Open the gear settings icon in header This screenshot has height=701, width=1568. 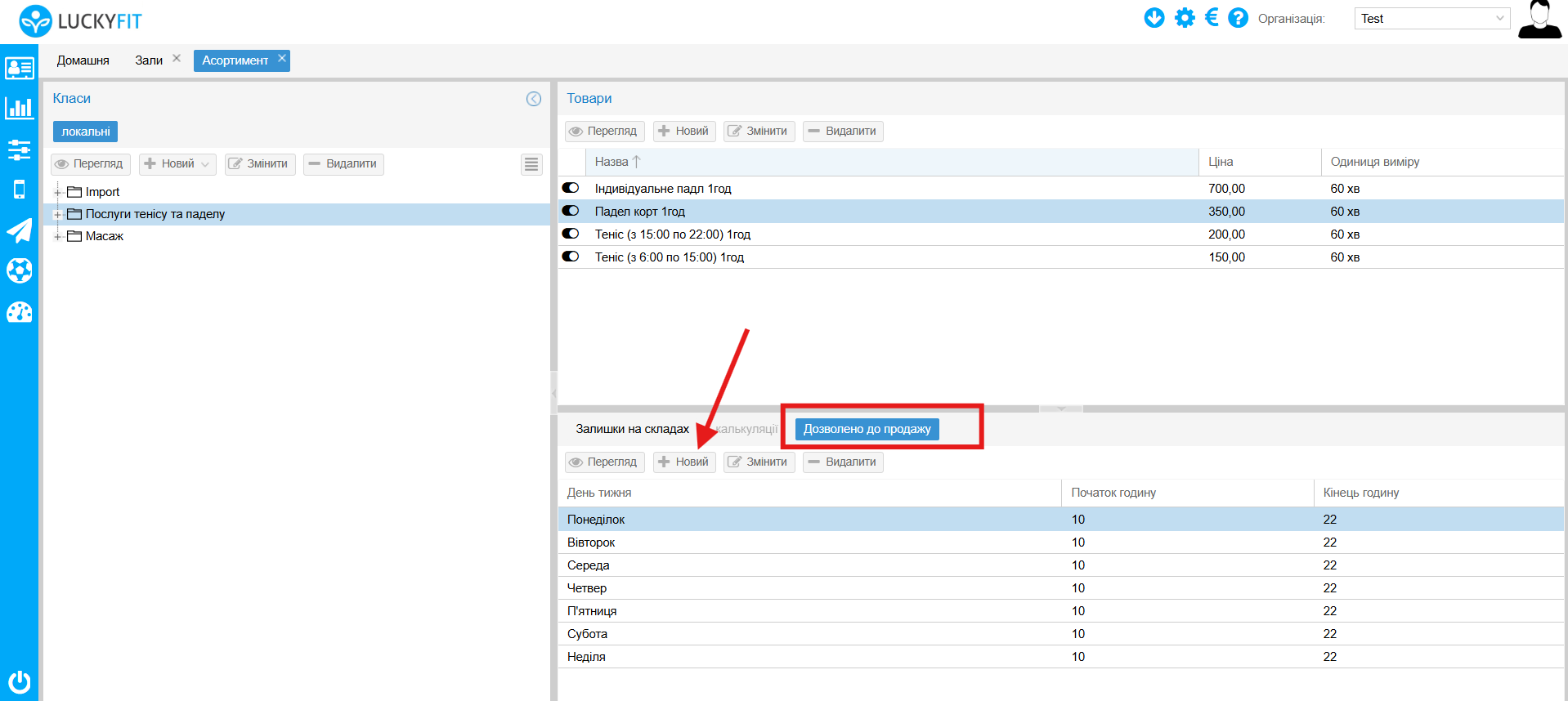coord(1185,18)
